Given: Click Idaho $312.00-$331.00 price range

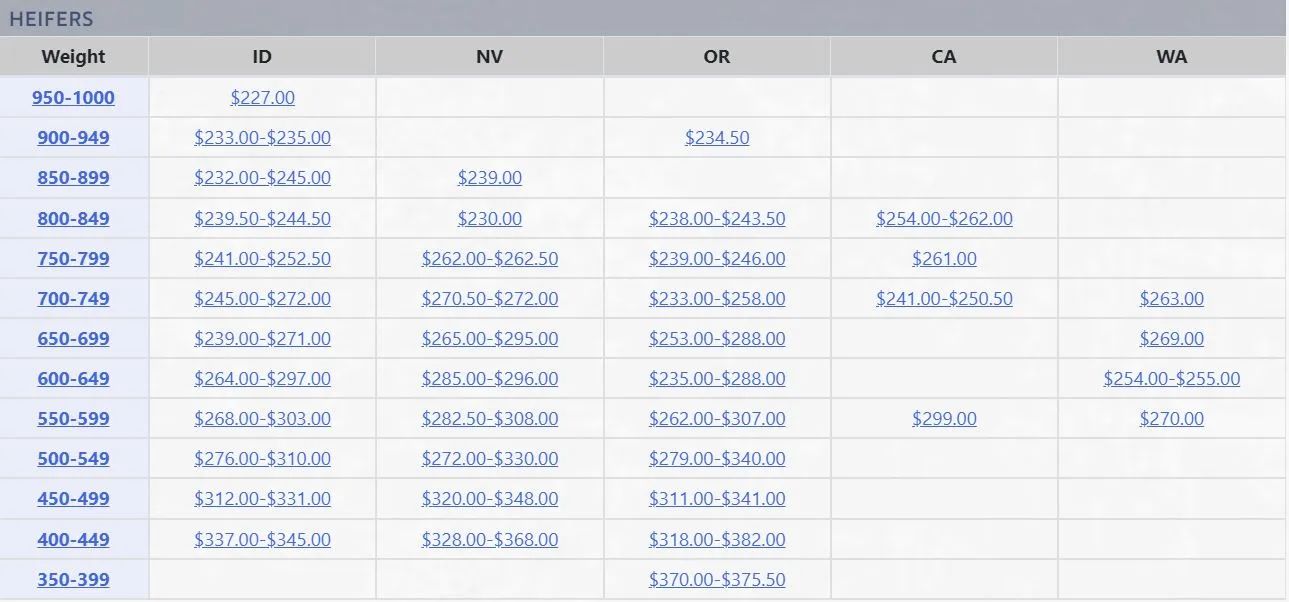Looking at the screenshot, I should pos(262,498).
